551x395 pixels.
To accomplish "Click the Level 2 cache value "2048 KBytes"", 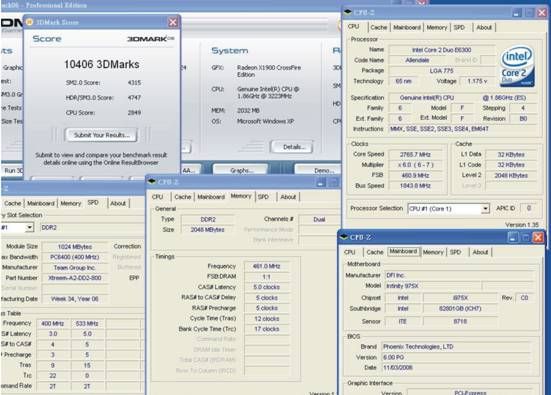I will click(511, 175).
